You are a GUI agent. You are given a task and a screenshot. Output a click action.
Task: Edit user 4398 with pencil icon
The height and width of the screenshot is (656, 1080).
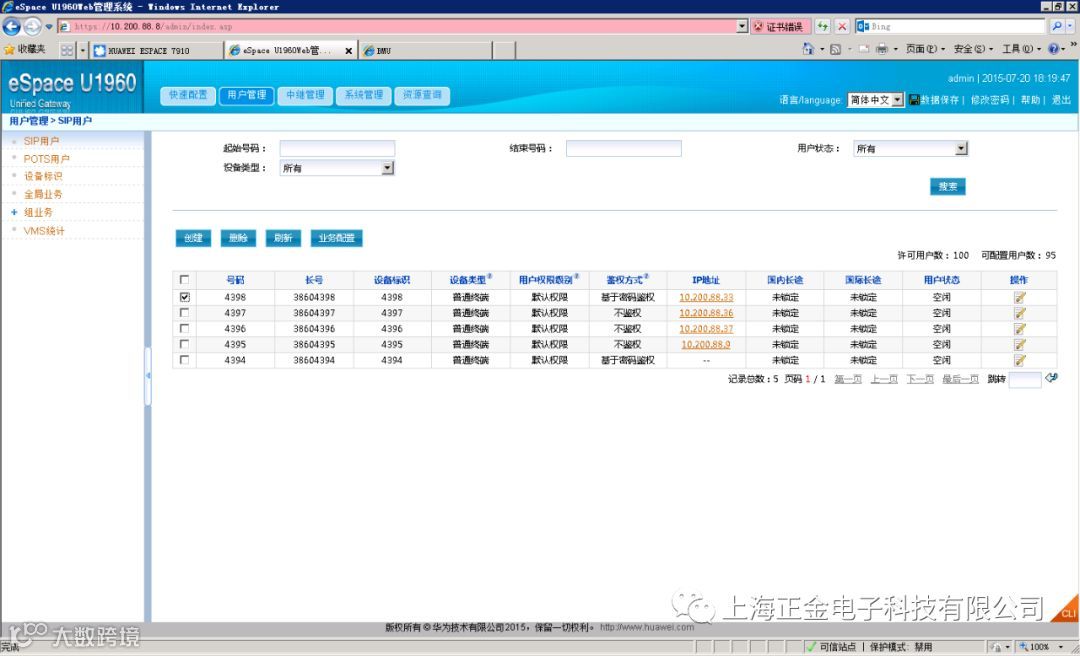pos(1019,298)
